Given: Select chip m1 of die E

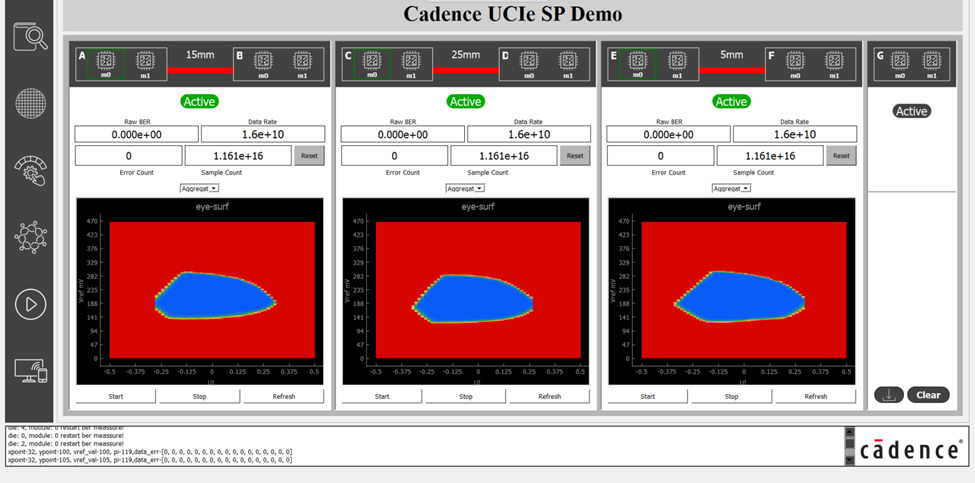Looking at the screenshot, I should tap(677, 64).
